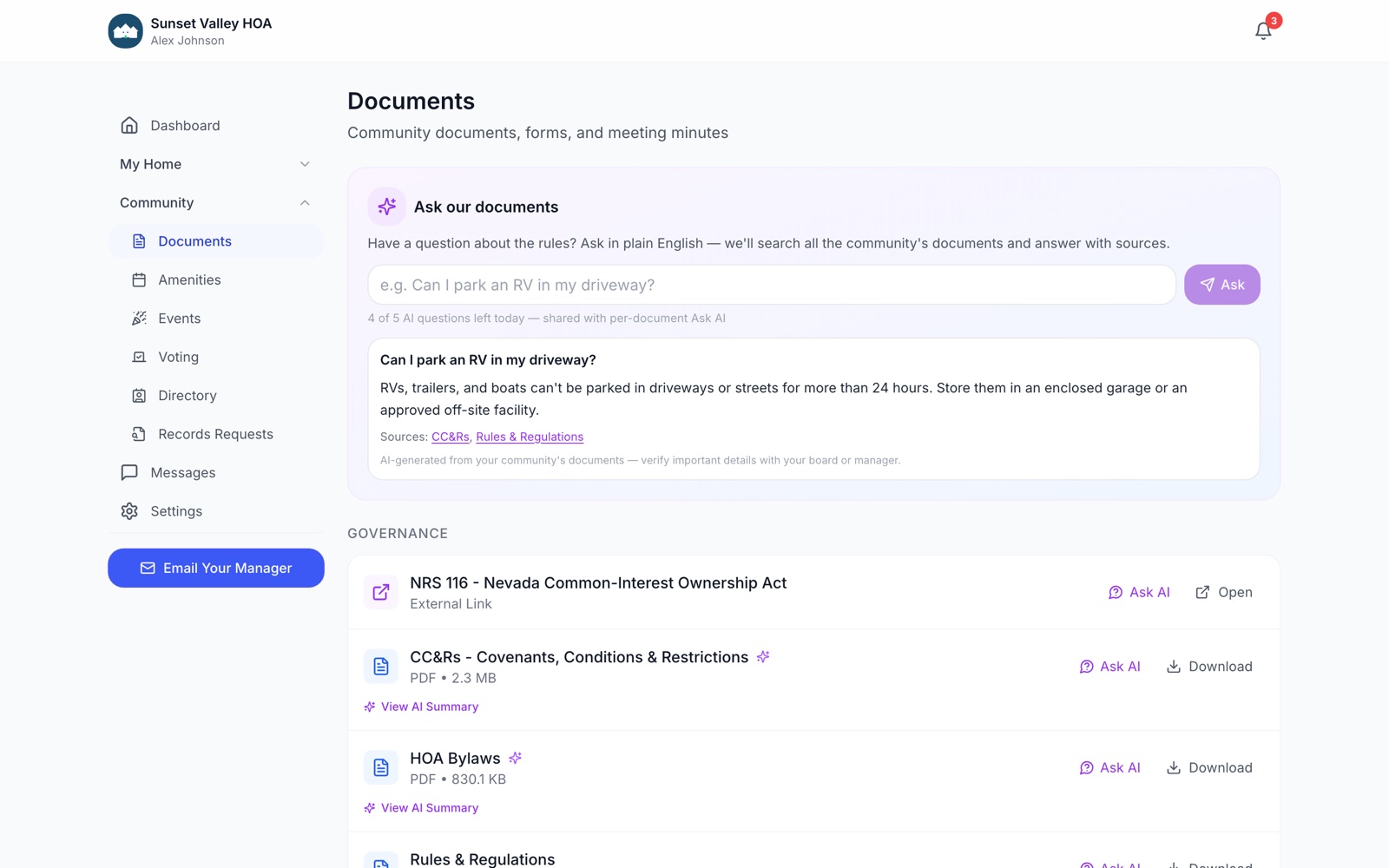Click the Messages chat bubble icon
The height and width of the screenshot is (868, 1389).
click(x=129, y=473)
